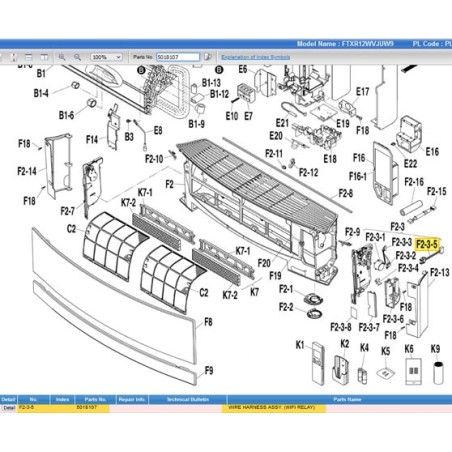Click the vertical arrows toolbar icon
This screenshot has height=452, width=452.
[14, 57]
